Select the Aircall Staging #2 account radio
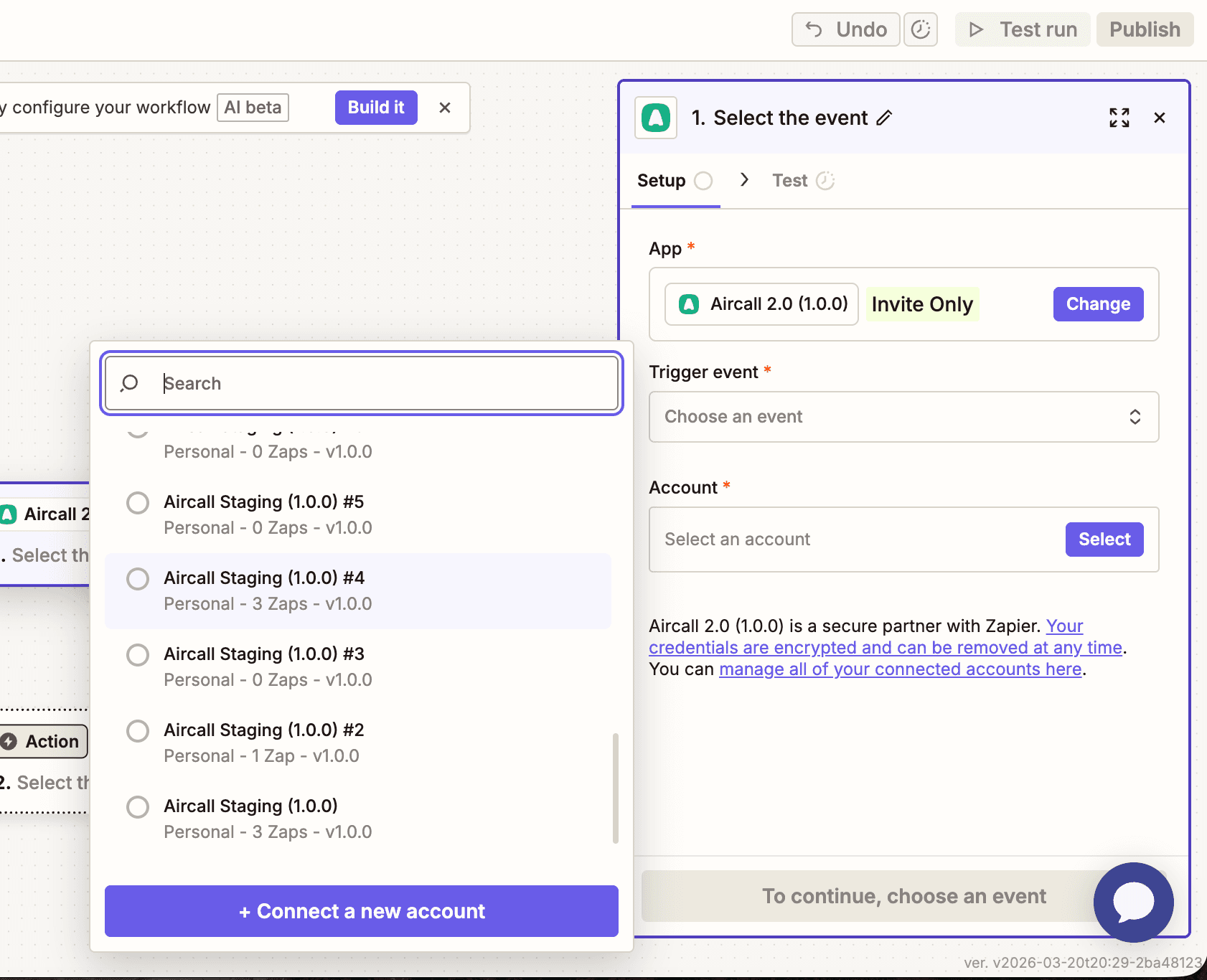 [137, 730]
